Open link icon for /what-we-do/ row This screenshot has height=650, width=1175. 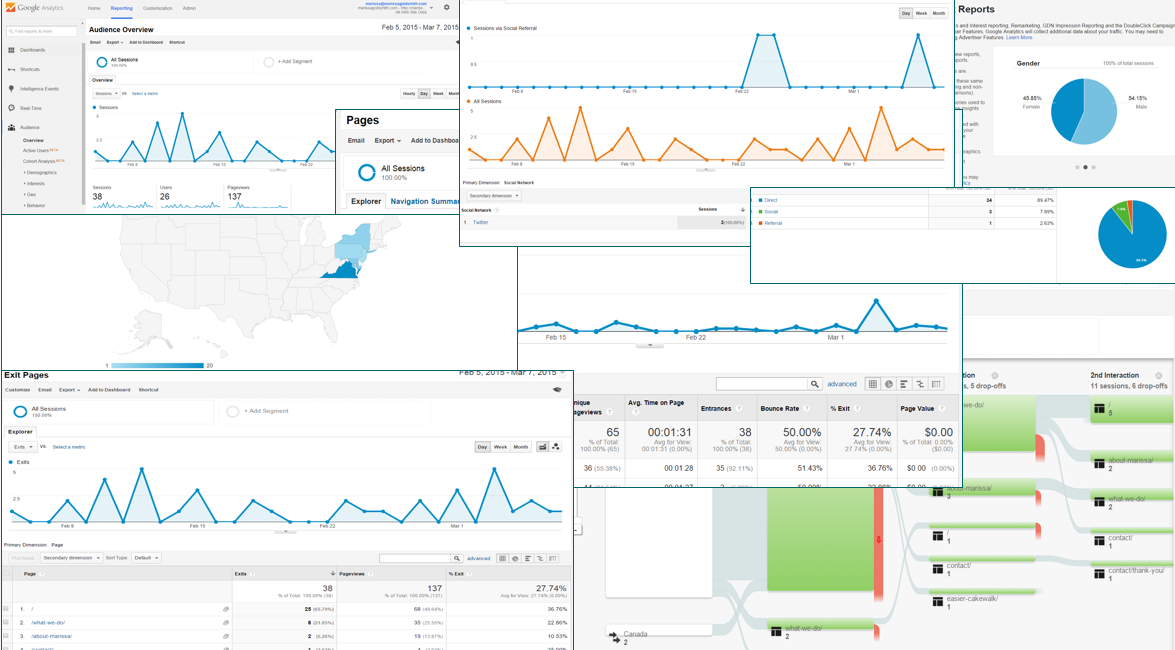point(226,623)
